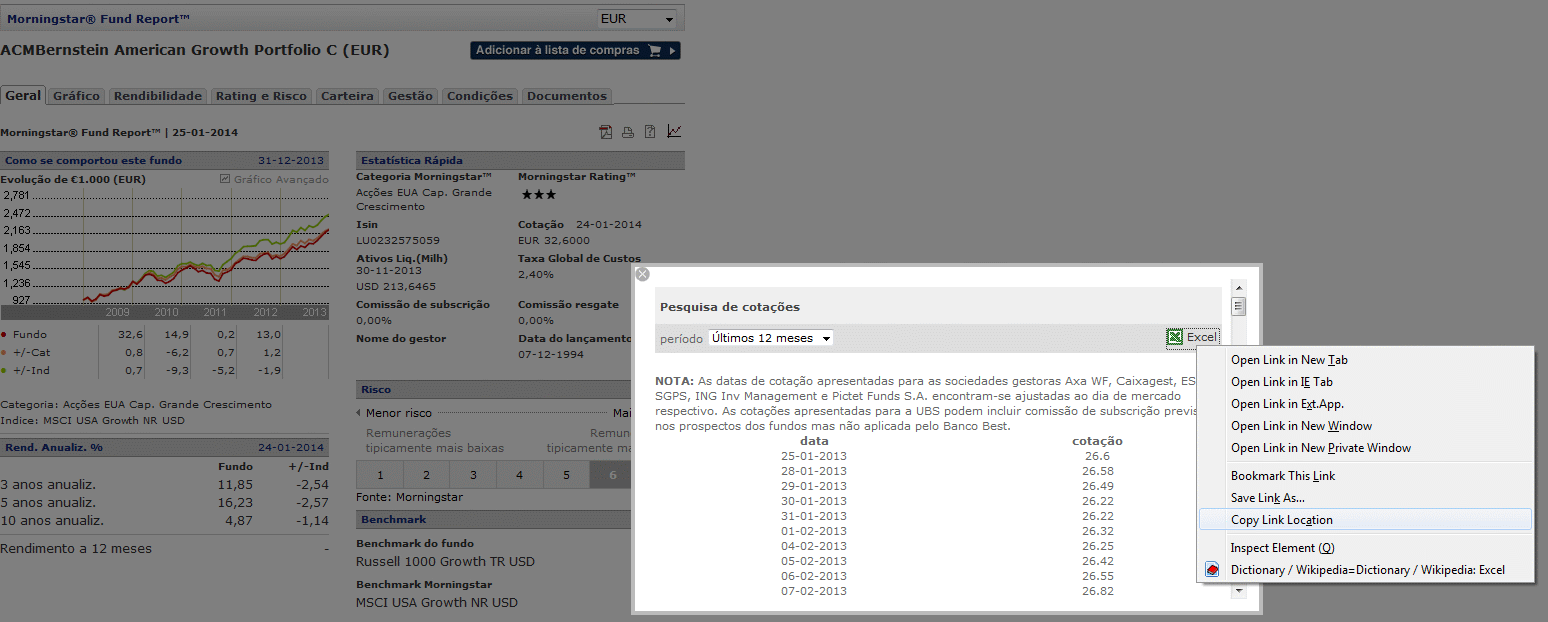Image resolution: width=1548 pixels, height=622 pixels.
Task: Choose Open Link in IE Tab
Action: point(1365,382)
